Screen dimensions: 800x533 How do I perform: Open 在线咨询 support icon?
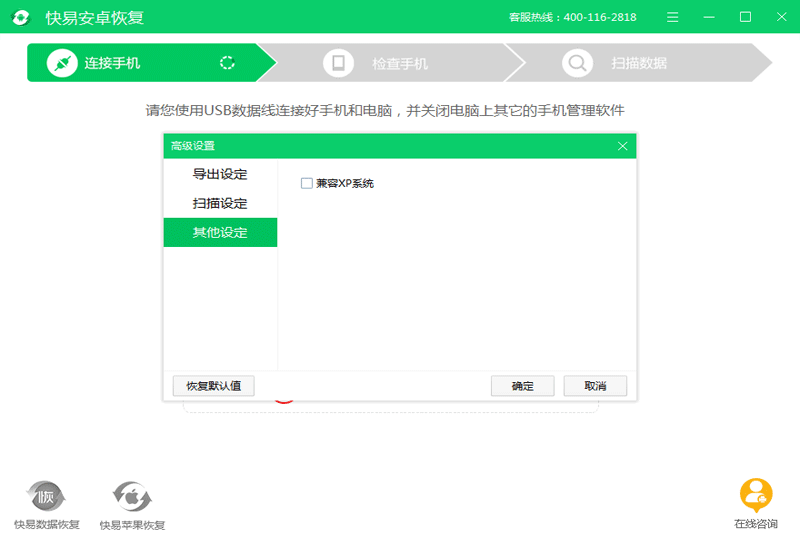point(756,495)
